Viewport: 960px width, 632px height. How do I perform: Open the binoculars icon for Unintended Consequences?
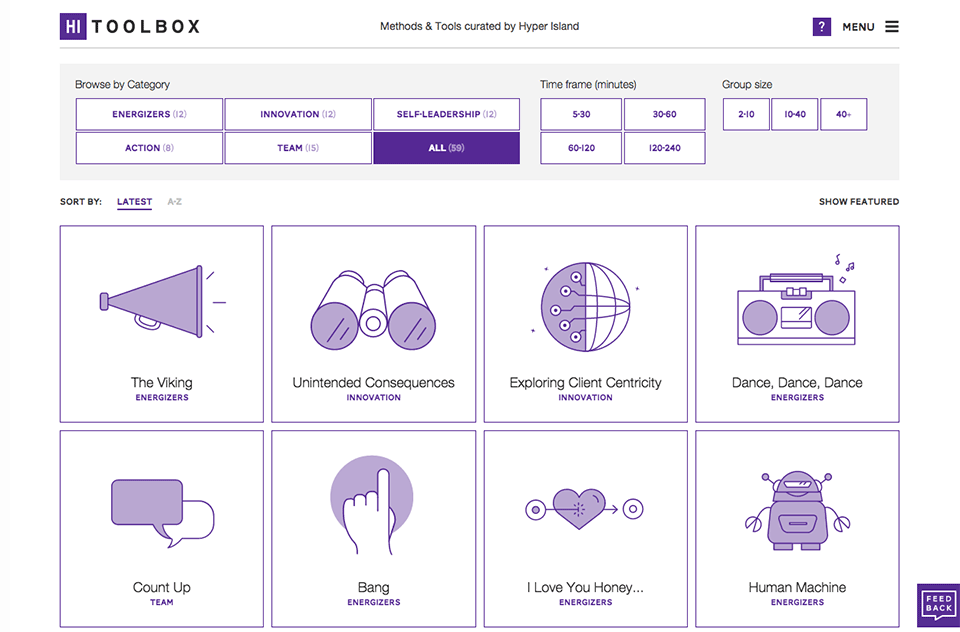373,310
